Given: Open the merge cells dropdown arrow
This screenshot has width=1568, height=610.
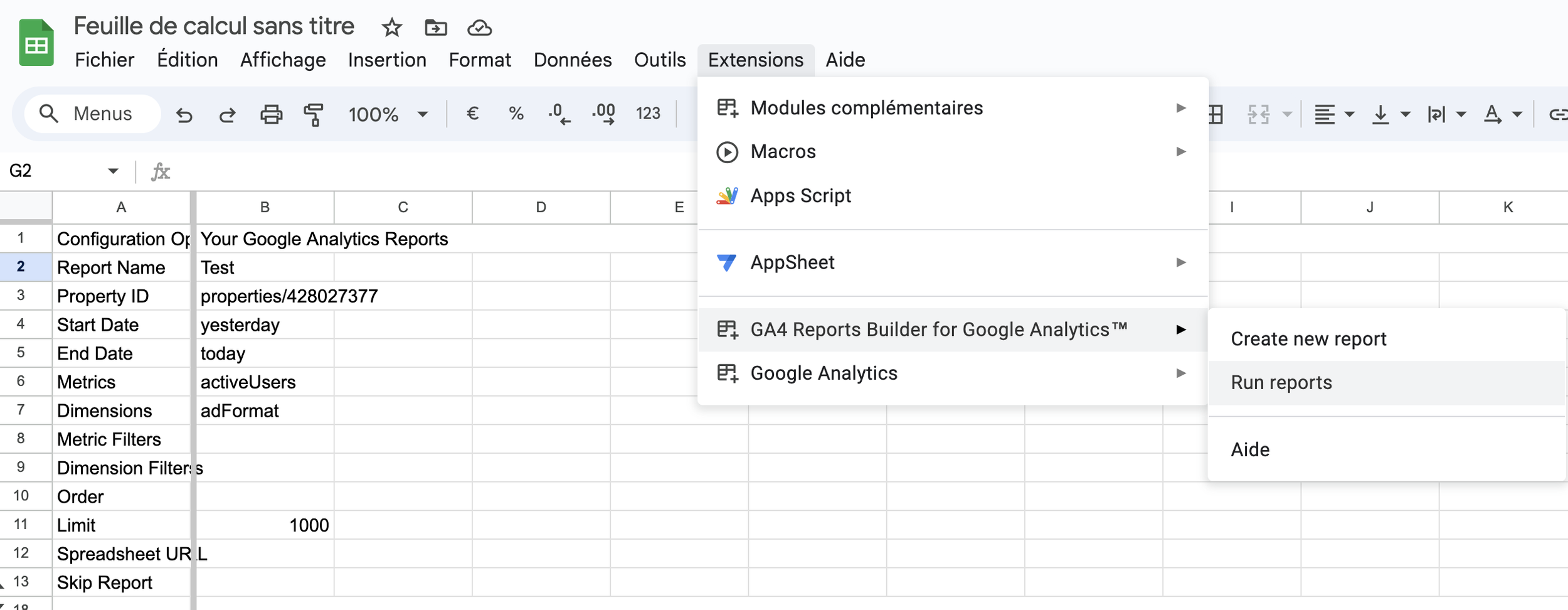Looking at the screenshot, I should pos(1287,114).
